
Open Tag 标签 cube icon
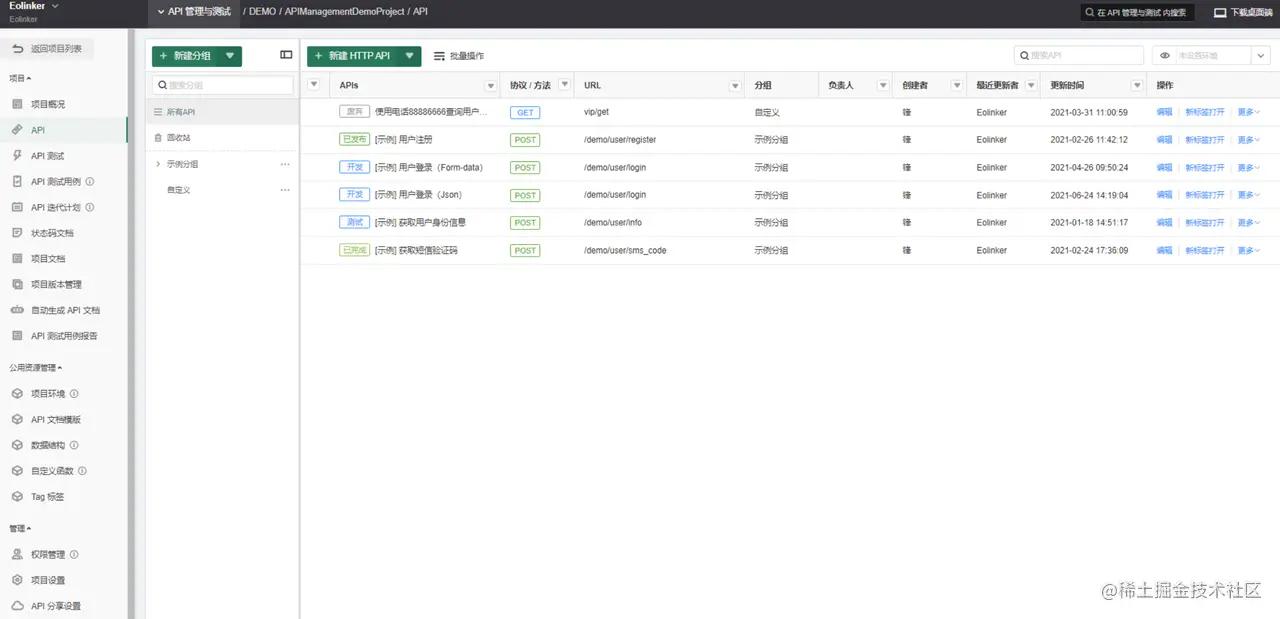point(17,497)
